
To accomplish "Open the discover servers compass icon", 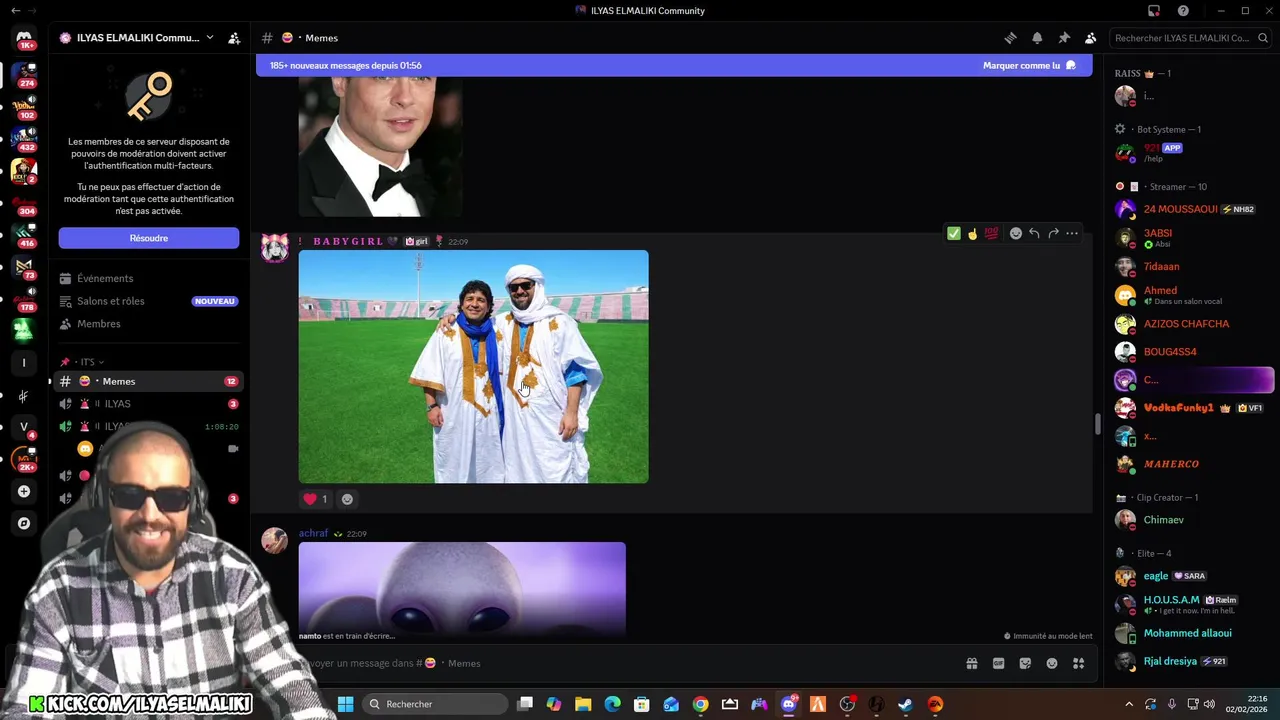I will point(24,523).
